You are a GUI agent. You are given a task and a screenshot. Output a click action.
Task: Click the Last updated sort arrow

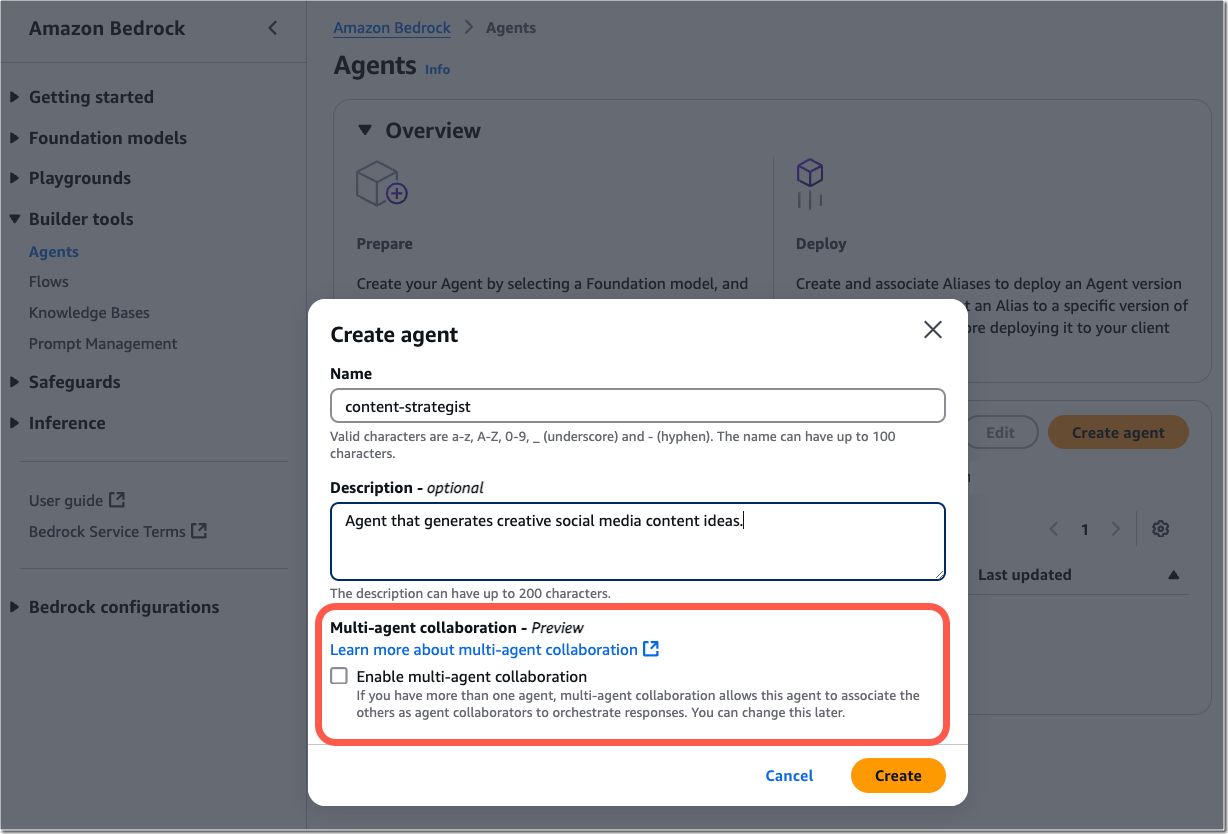(x=1173, y=574)
